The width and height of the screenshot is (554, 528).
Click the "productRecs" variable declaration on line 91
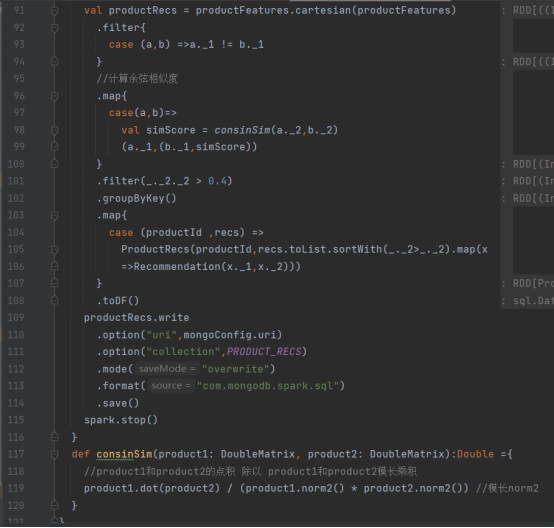pos(142,11)
